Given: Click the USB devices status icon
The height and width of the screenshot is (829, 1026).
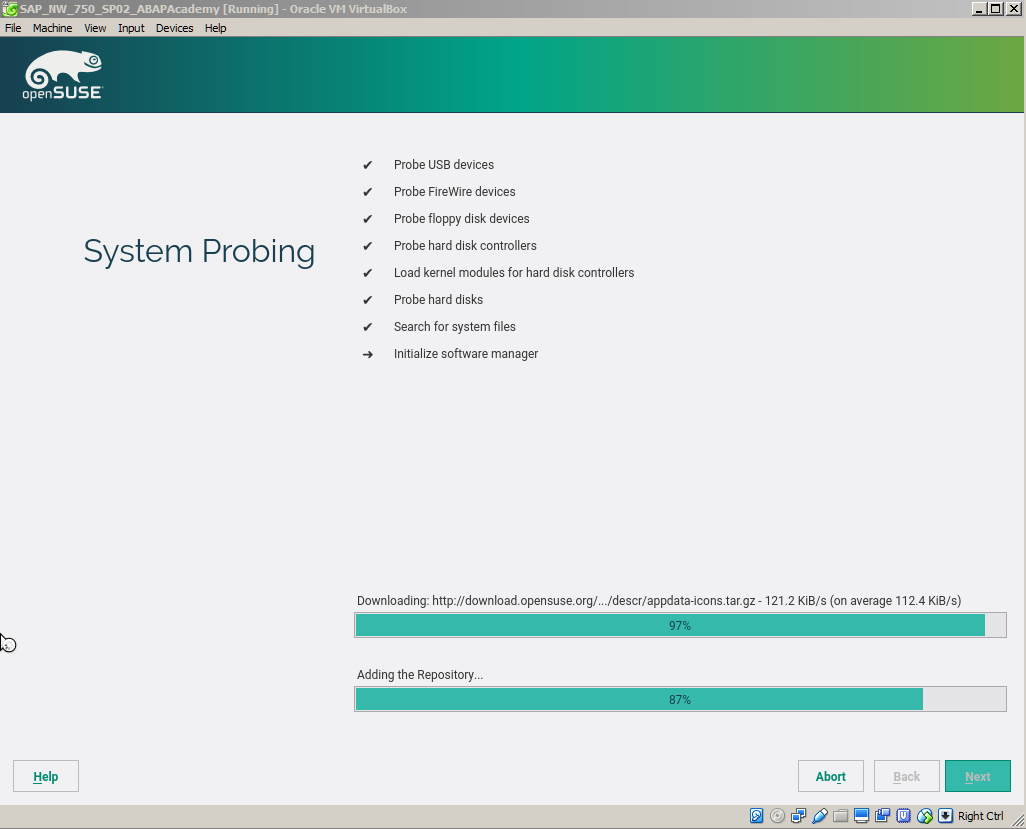Looking at the screenshot, I should pyautogui.click(x=819, y=815).
